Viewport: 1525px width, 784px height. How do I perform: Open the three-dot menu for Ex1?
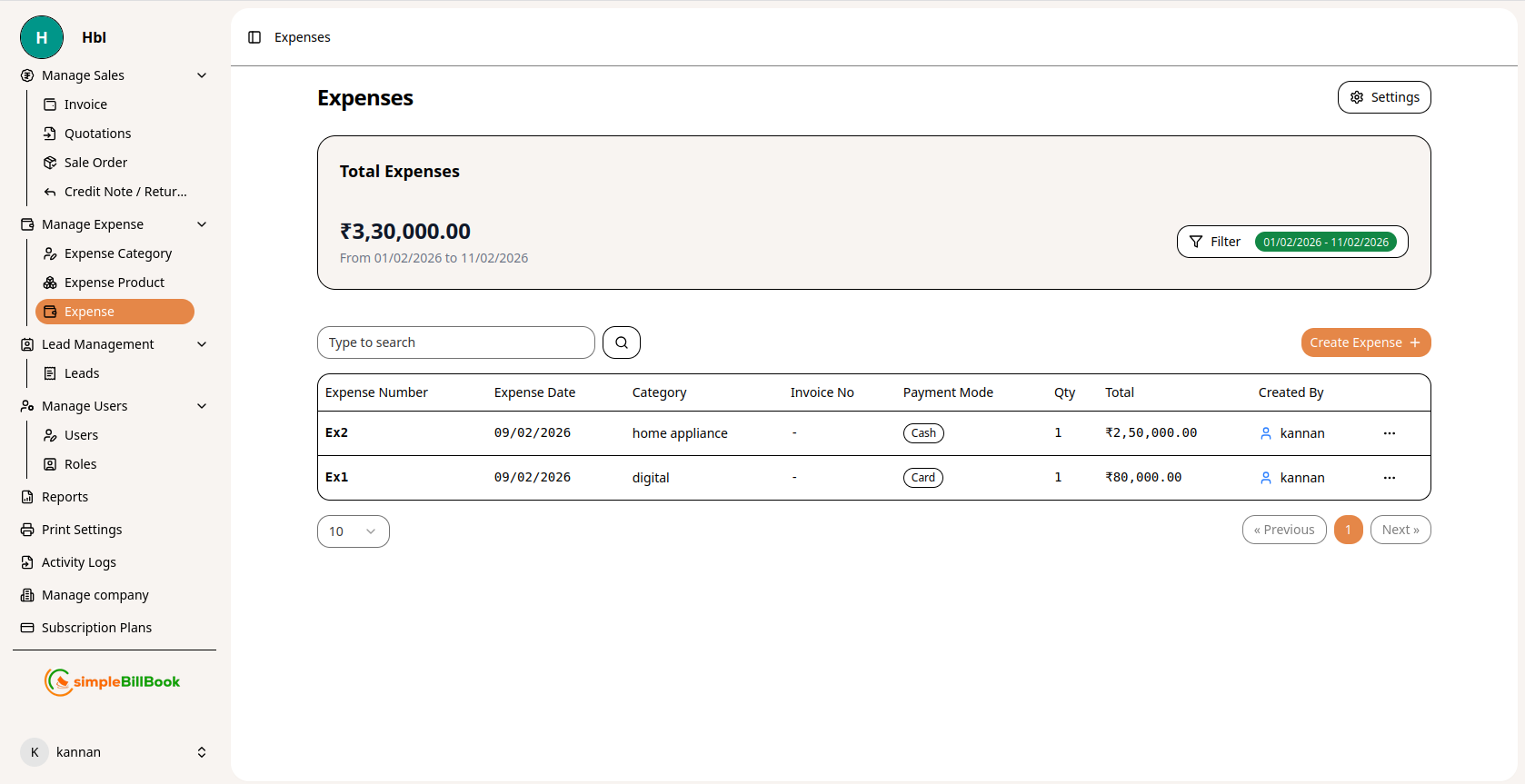coord(1389,478)
